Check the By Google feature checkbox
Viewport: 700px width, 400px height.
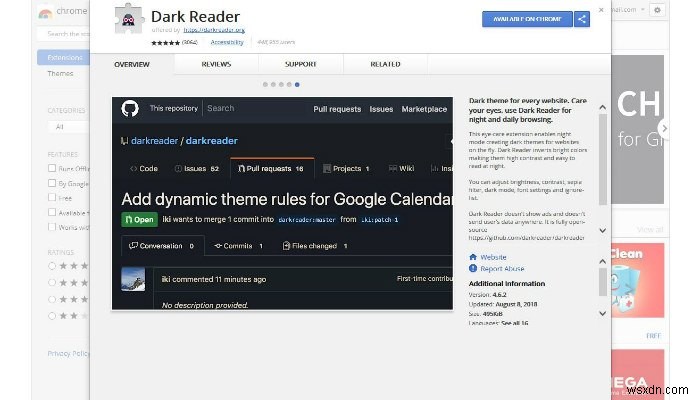coord(52,183)
